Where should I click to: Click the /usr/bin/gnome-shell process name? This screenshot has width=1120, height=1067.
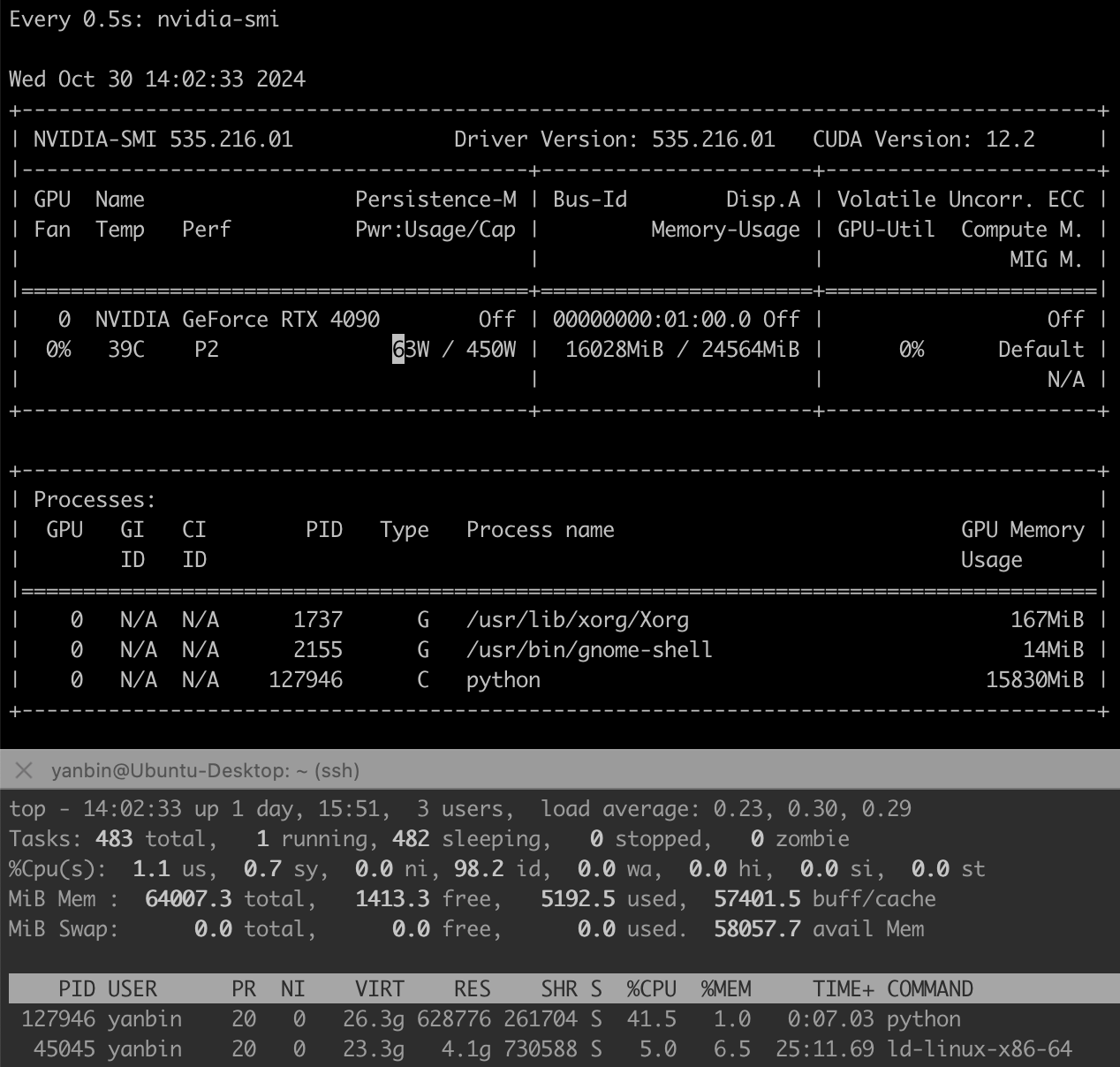pos(589,650)
